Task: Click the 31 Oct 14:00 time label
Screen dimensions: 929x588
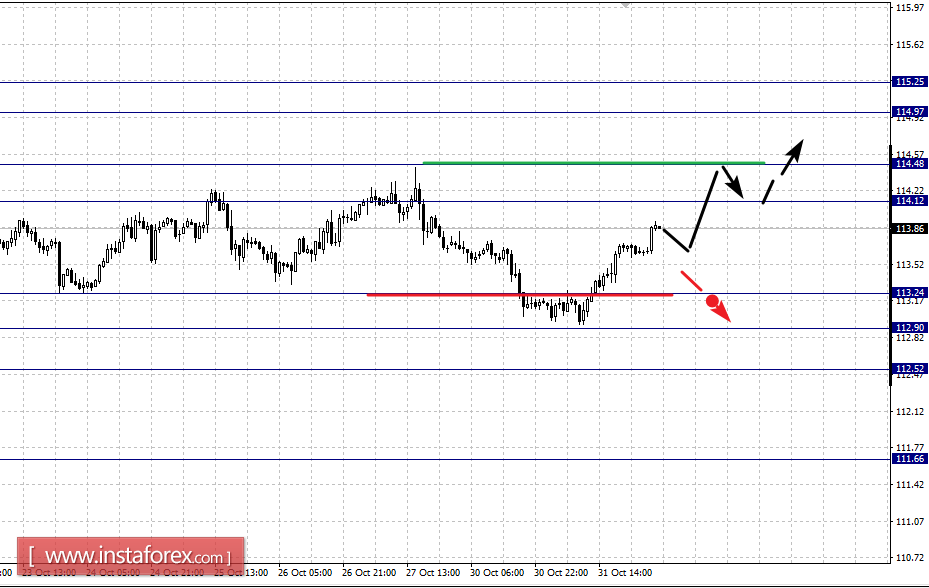Action: (x=624, y=573)
